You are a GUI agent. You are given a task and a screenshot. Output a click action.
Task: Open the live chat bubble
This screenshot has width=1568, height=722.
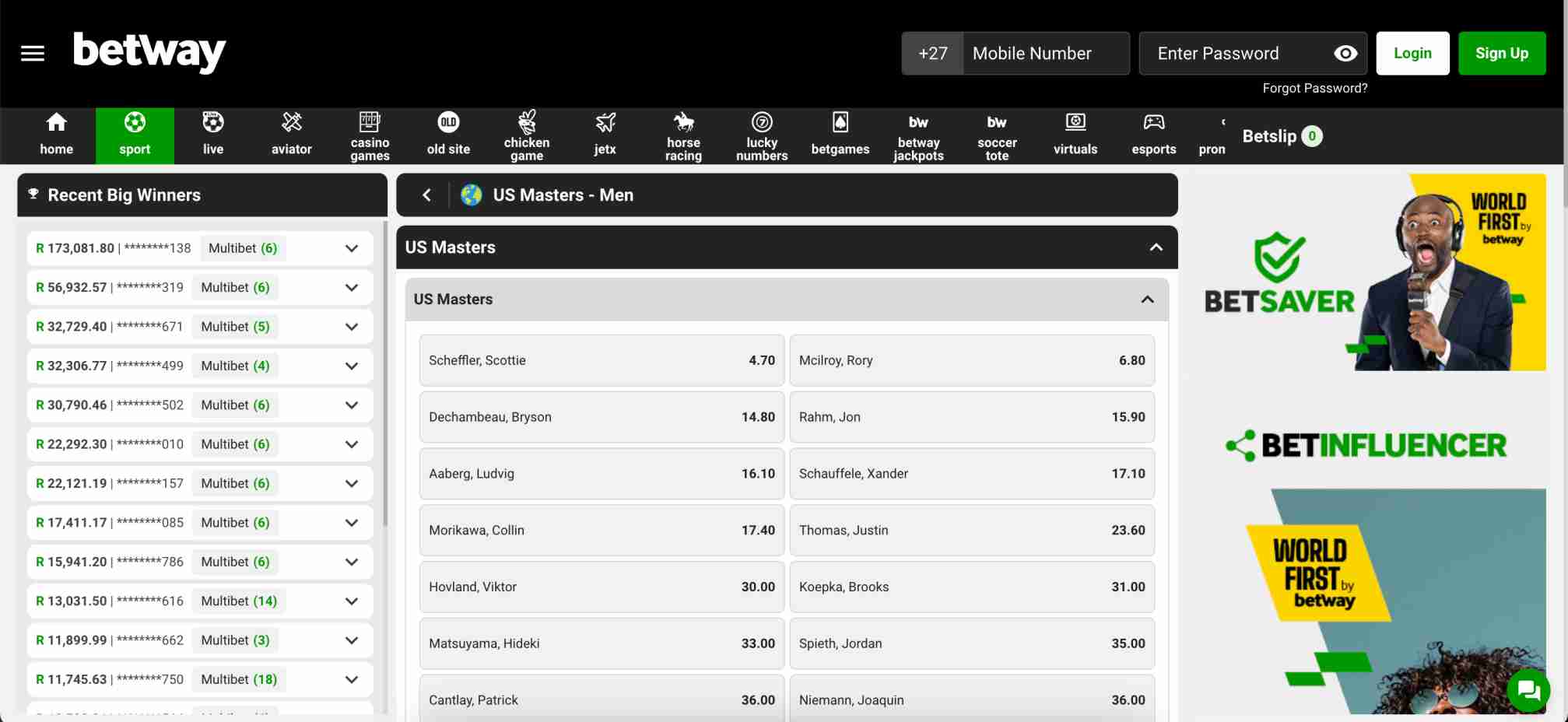tap(1528, 690)
